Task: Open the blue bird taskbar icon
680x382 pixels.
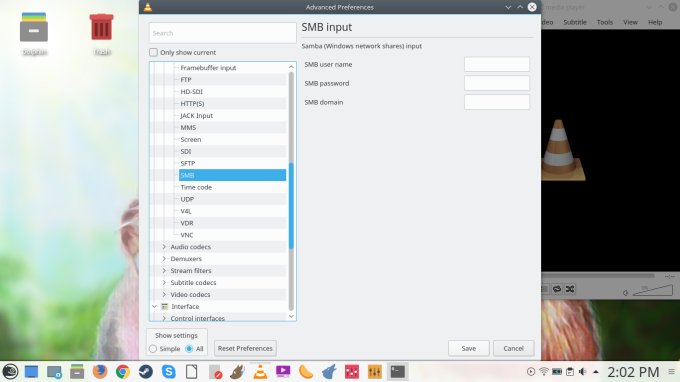Action: [329, 372]
